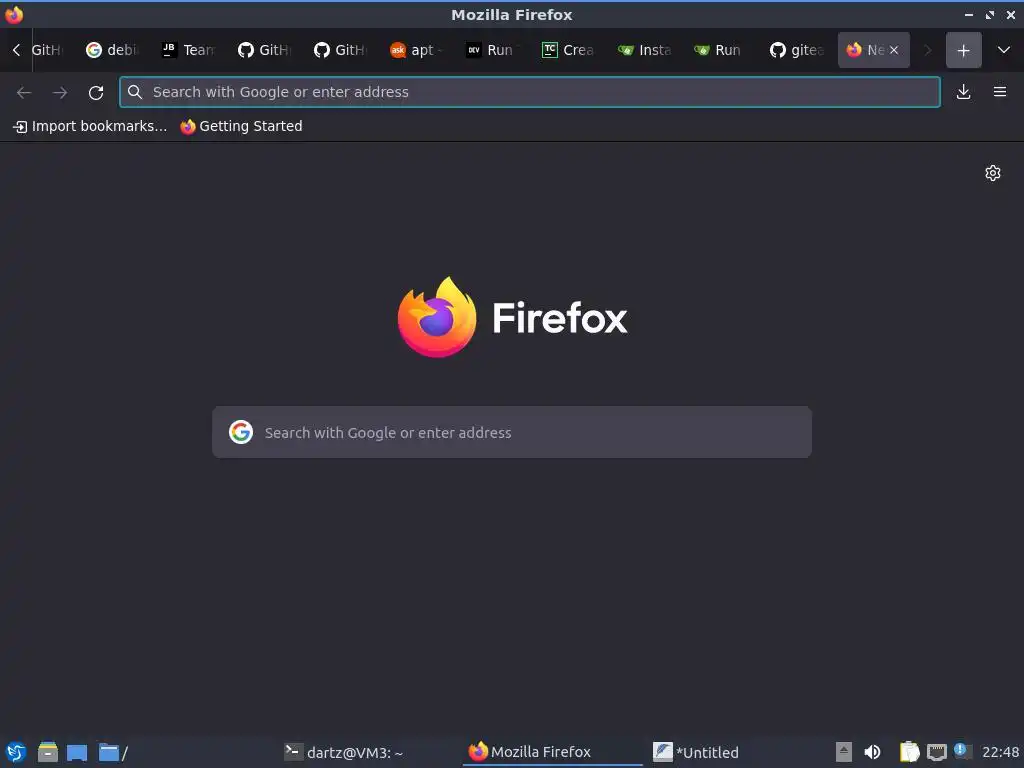
Task: Switch to the 'Insta' tab
Action: (646, 50)
